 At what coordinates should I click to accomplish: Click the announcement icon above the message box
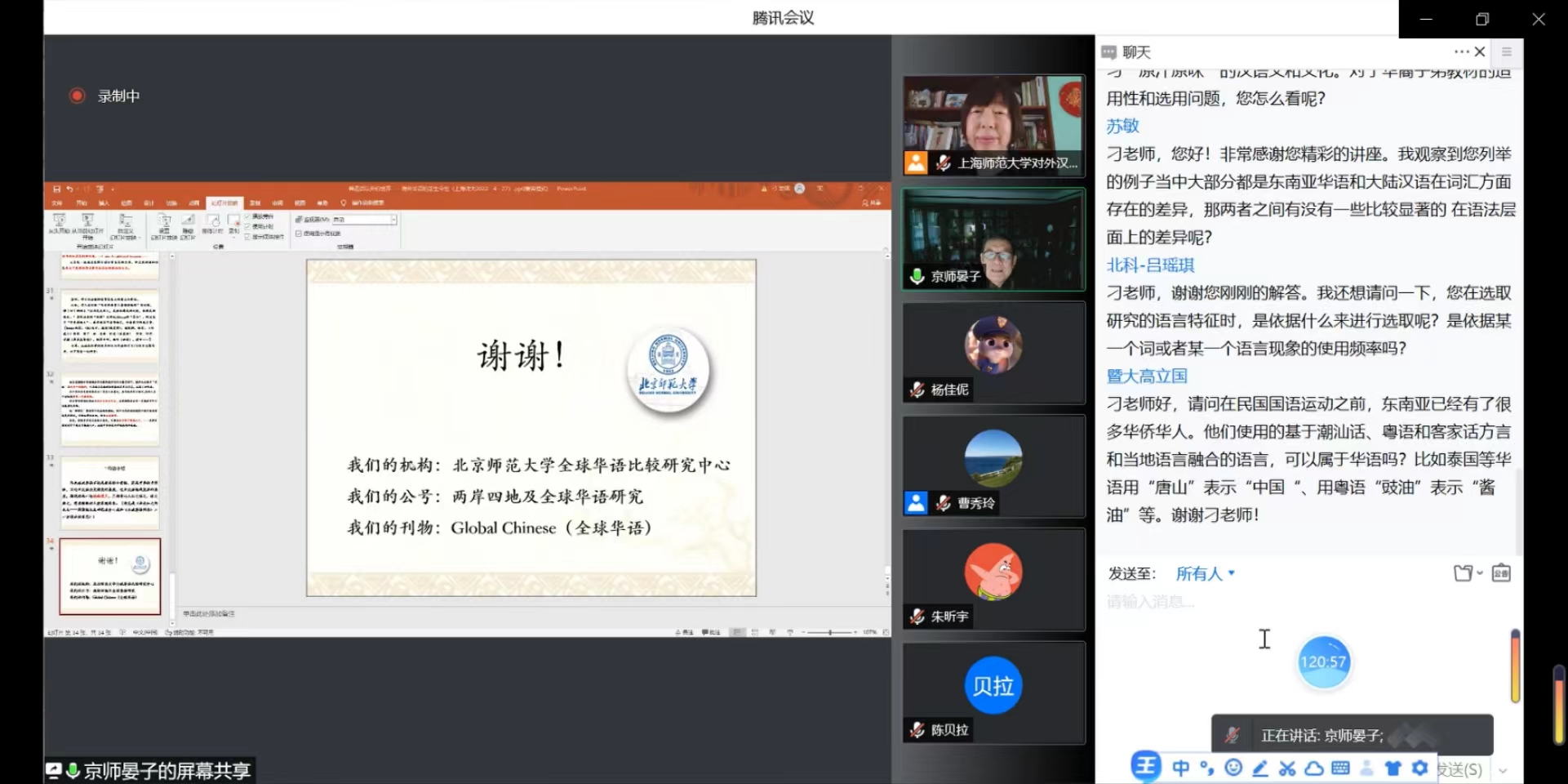(1501, 573)
